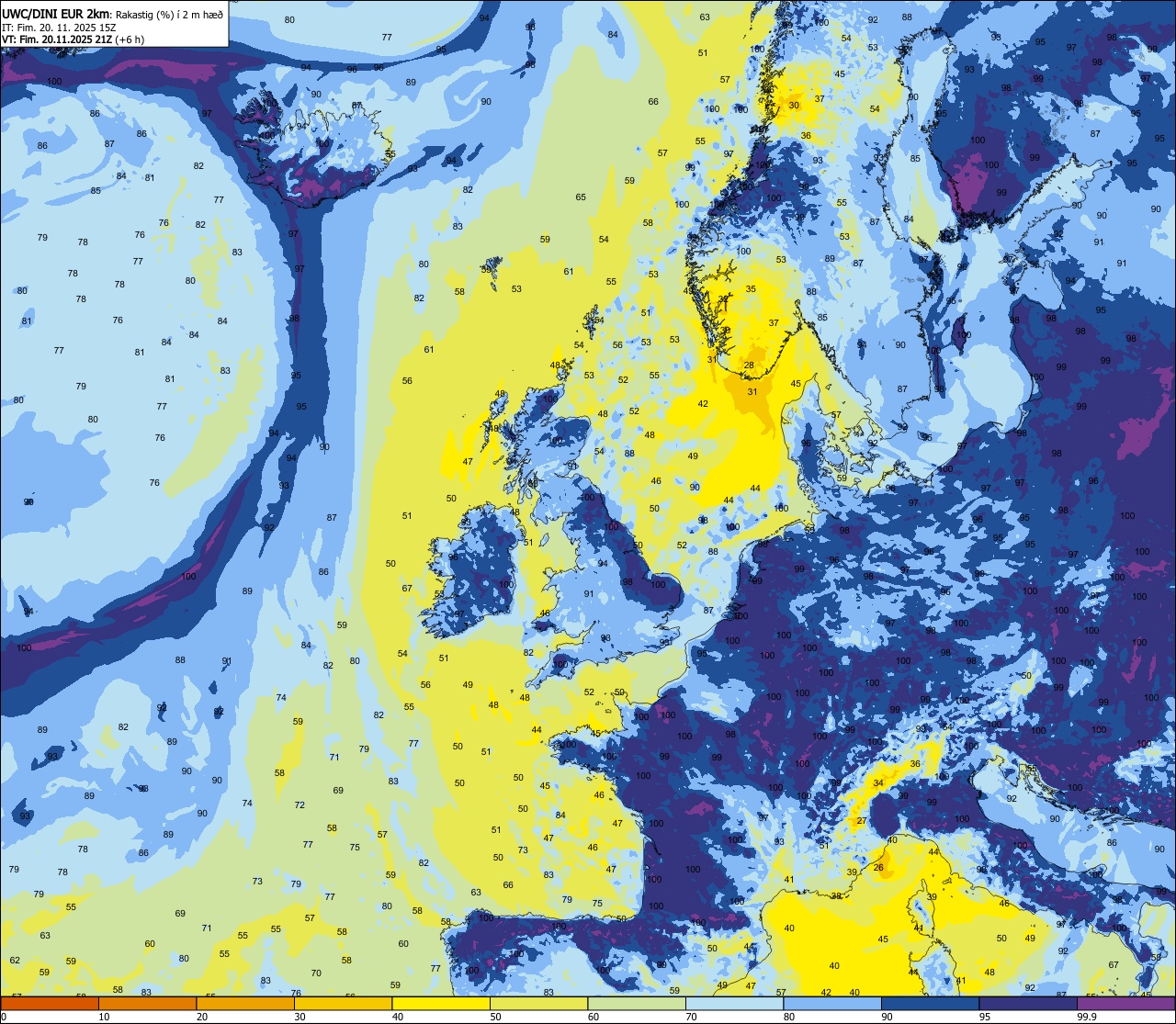Click the 10–20 orange legend swatch
Image resolution: width=1176 pixels, height=1024 pixels.
tap(147, 1003)
